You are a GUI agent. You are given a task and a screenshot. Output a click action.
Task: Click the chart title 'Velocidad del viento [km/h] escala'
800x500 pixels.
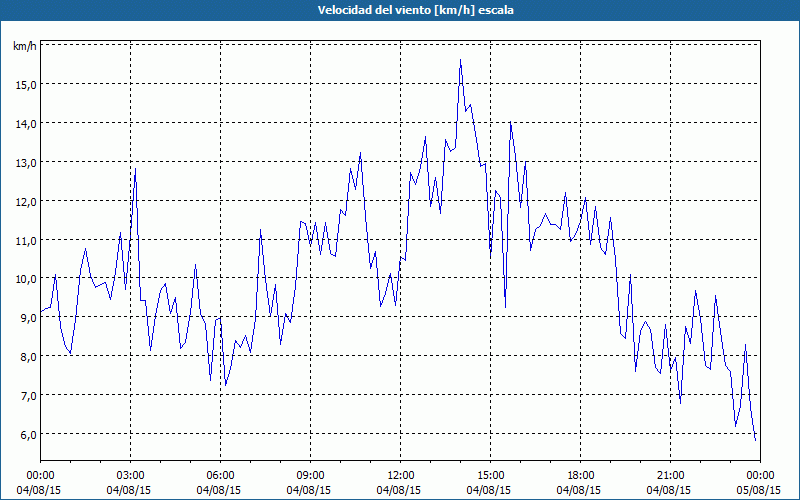(415, 10)
